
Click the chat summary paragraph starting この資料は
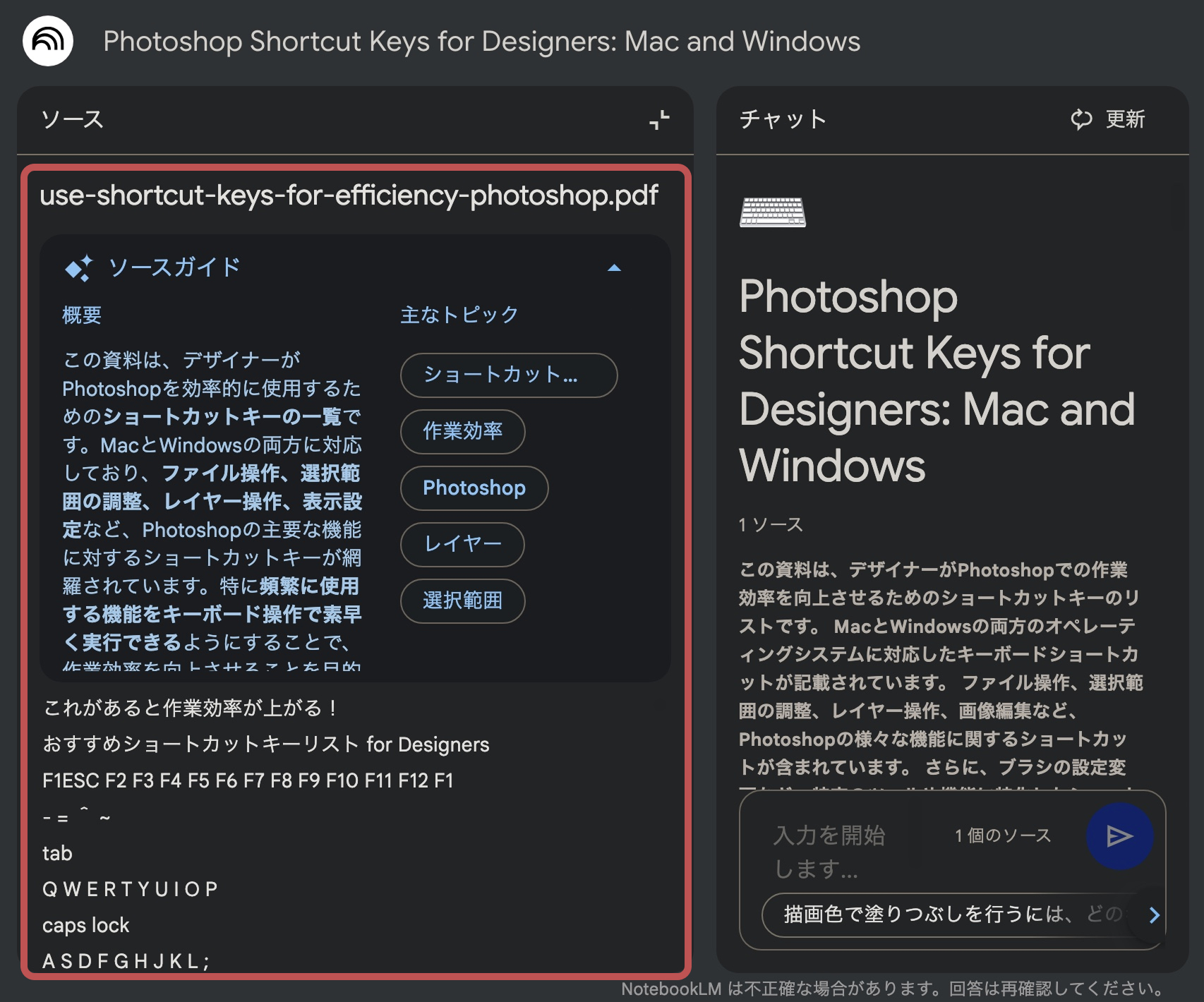941,674
